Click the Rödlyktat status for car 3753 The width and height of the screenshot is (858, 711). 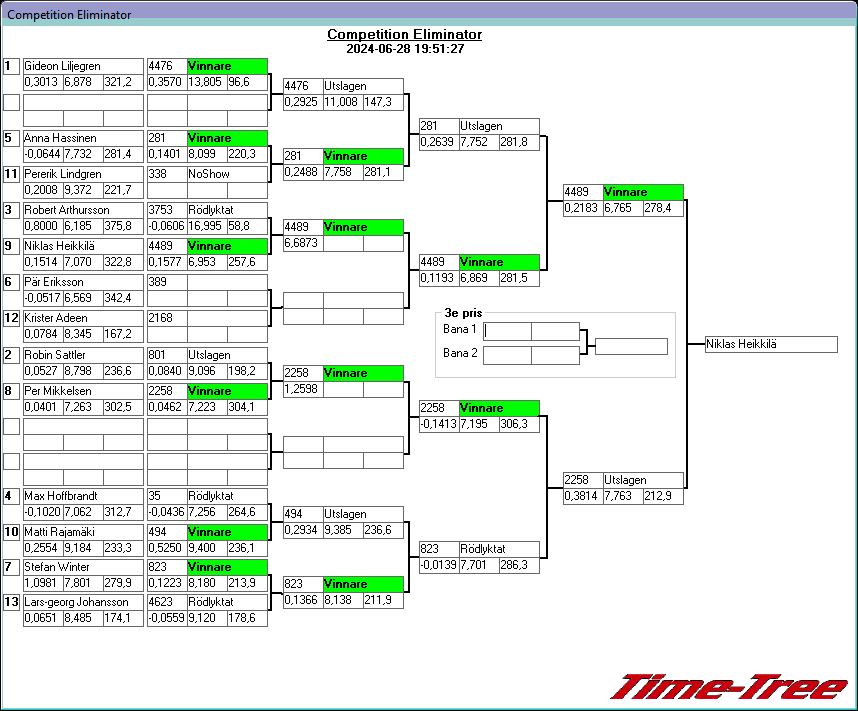[227, 210]
